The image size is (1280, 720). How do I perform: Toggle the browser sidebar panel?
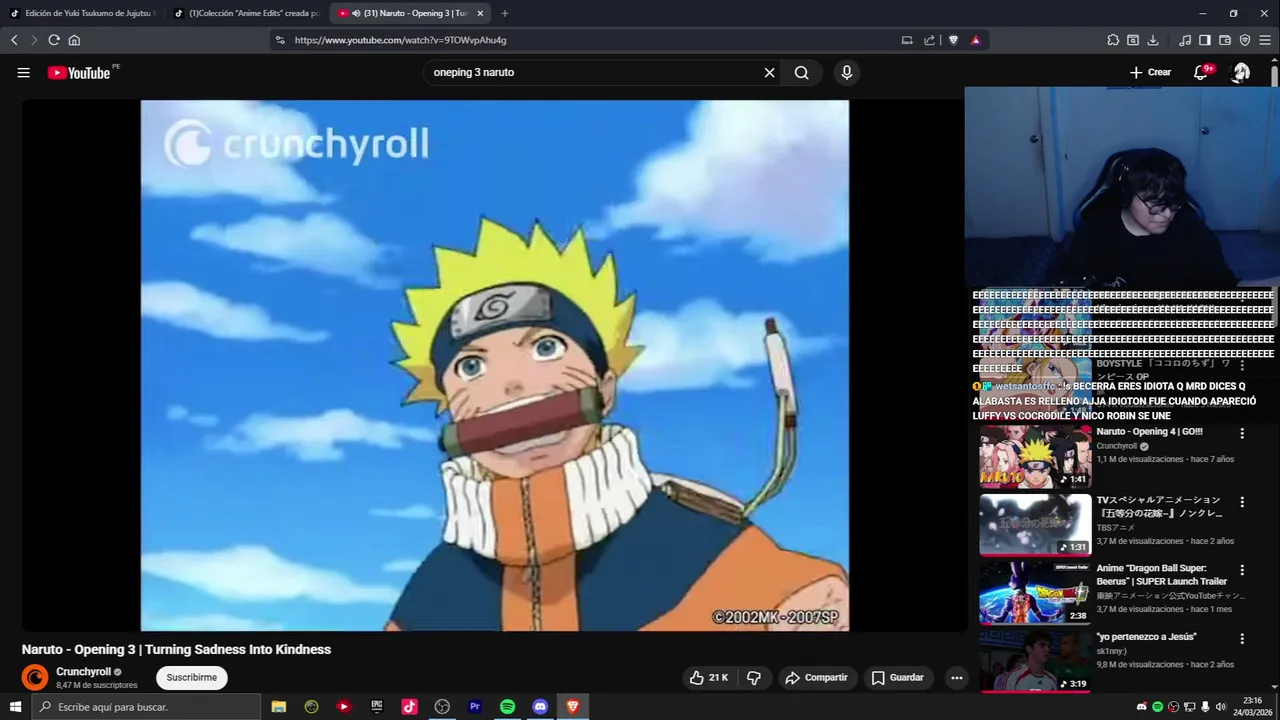pos(1205,40)
